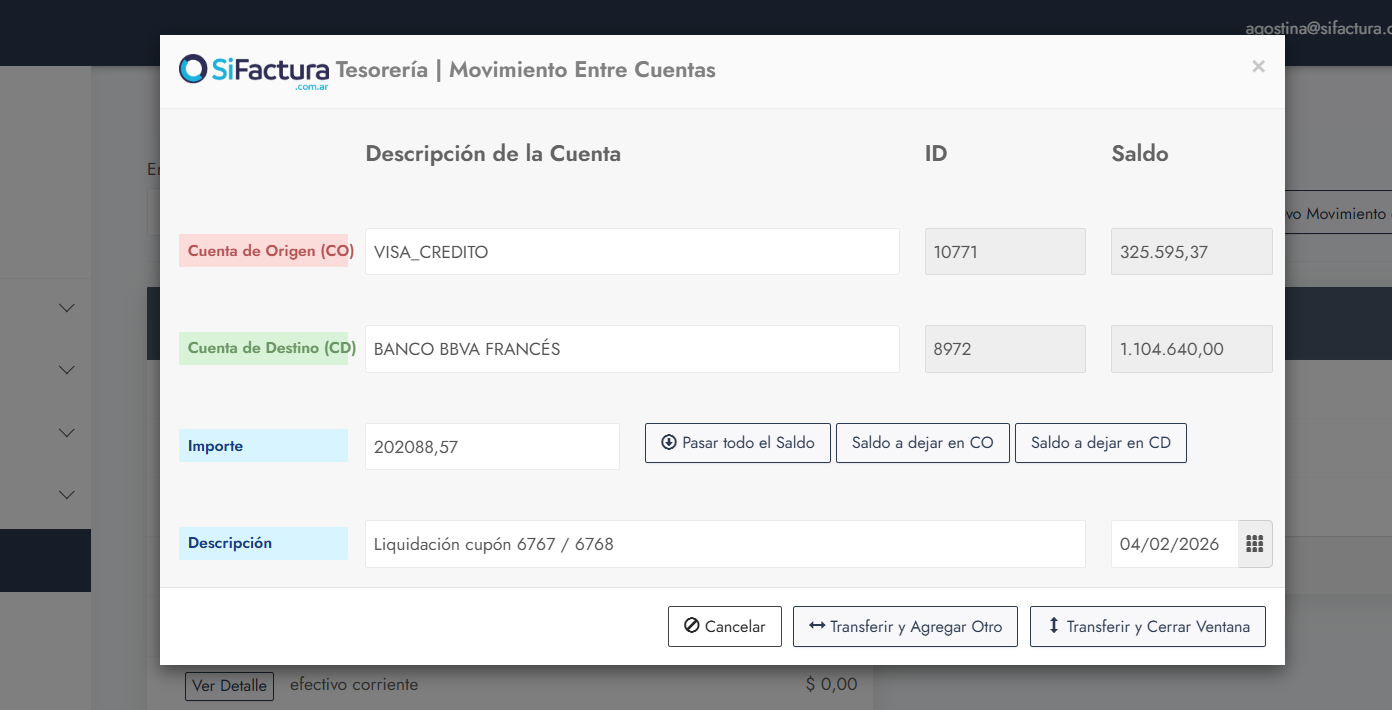The image size is (1392, 710).
Task: Close the Movimiento Entre Cuentas dialog
Action: click(x=1258, y=67)
